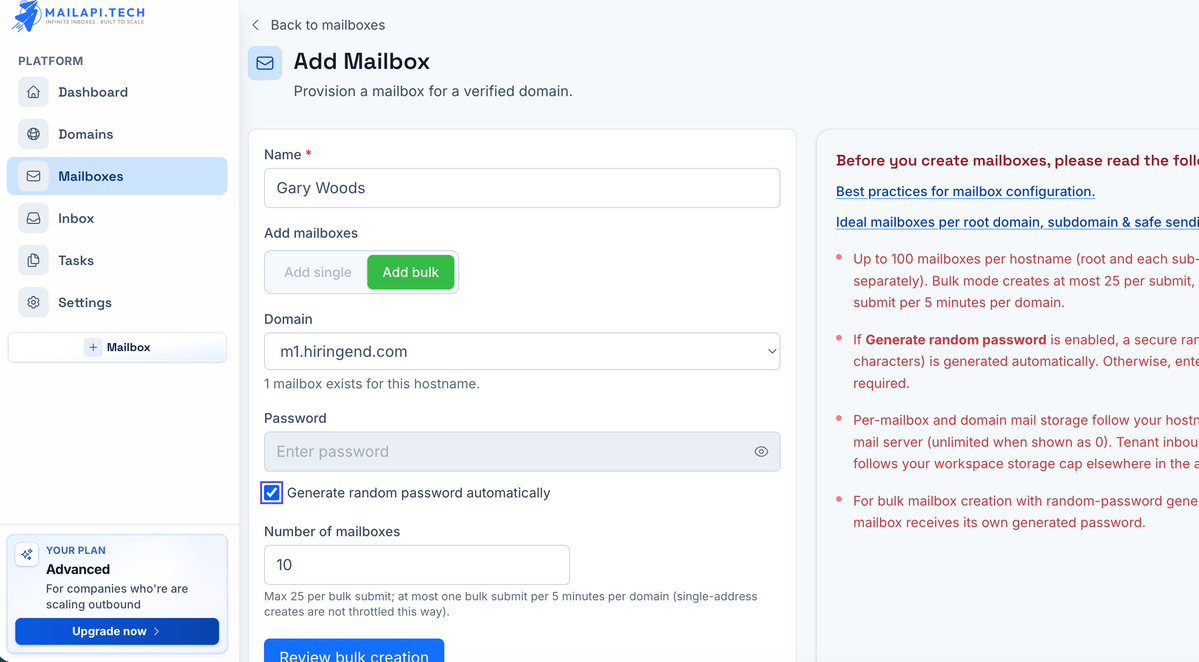Click Review bulk creation button
The width and height of the screenshot is (1199, 662).
point(354,651)
